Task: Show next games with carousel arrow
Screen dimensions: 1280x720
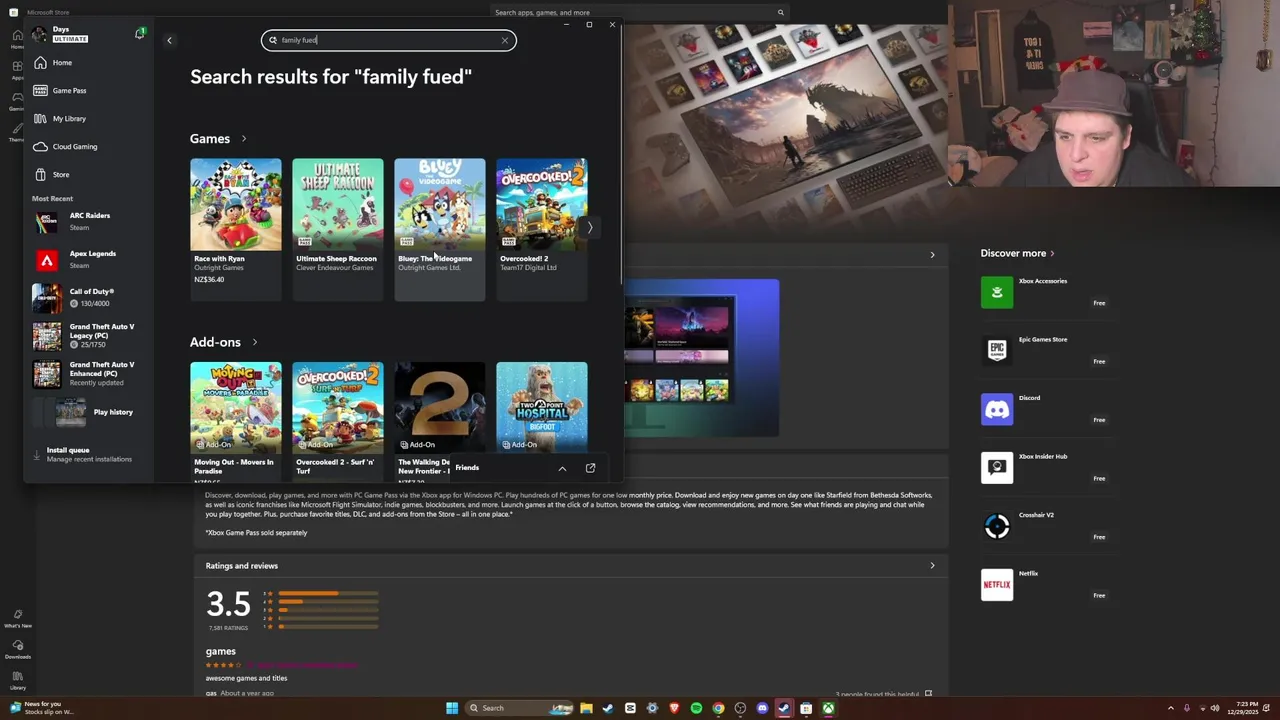Action: 590,227
